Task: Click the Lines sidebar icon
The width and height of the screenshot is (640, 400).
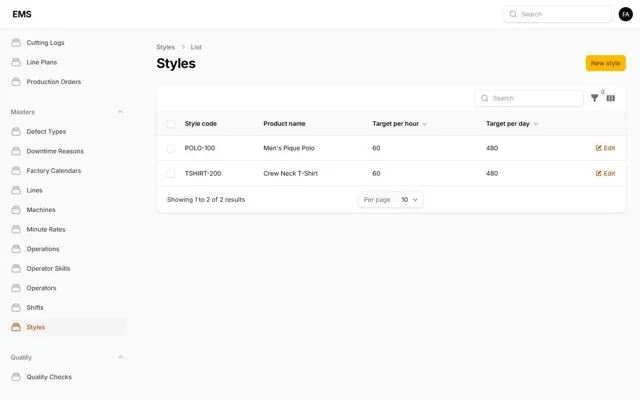Action: coord(16,190)
